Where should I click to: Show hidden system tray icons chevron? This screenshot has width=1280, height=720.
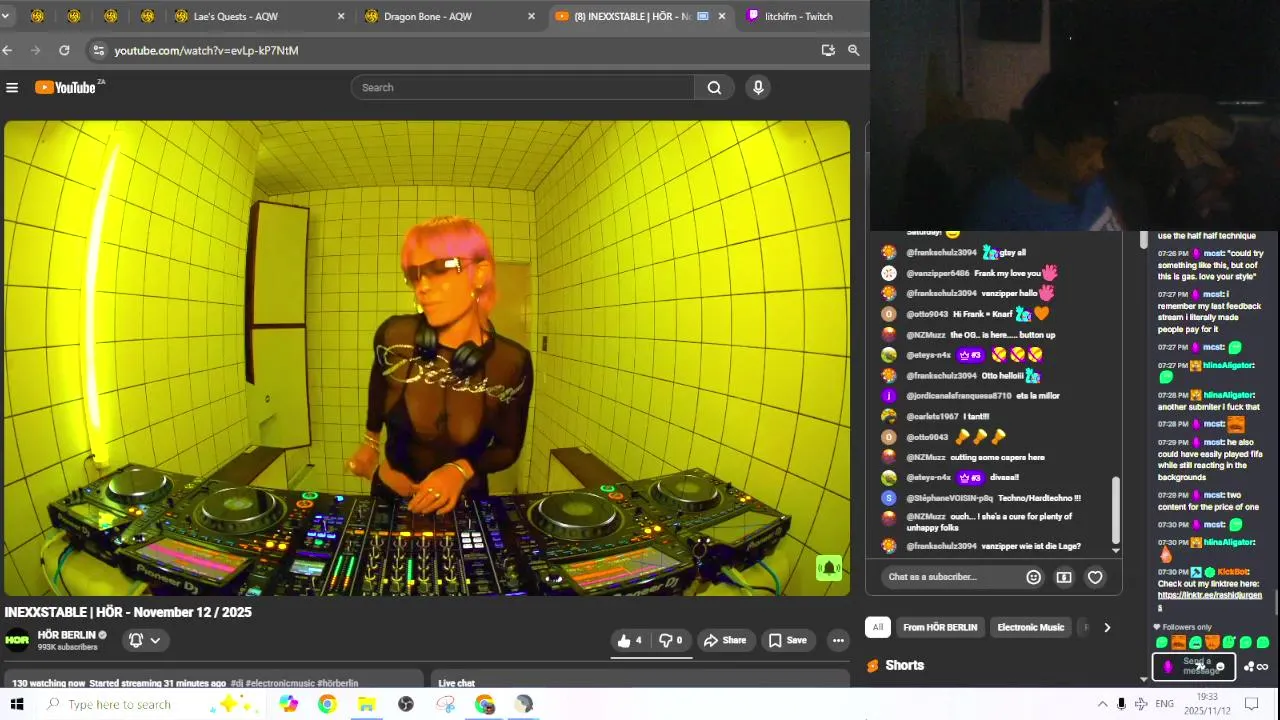[x=1102, y=704]
